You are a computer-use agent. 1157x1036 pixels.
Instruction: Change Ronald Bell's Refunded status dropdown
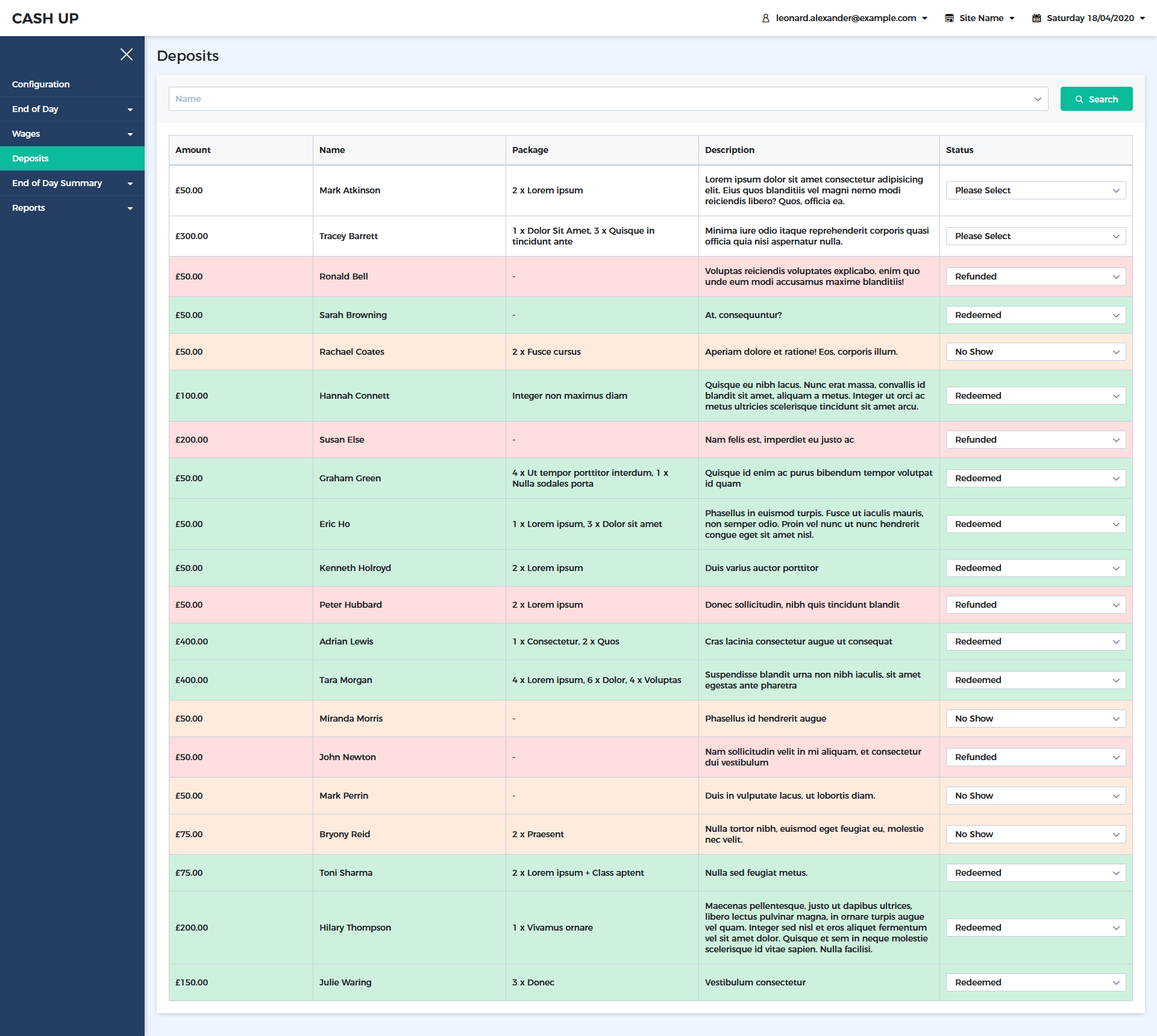click(1035, 276)
